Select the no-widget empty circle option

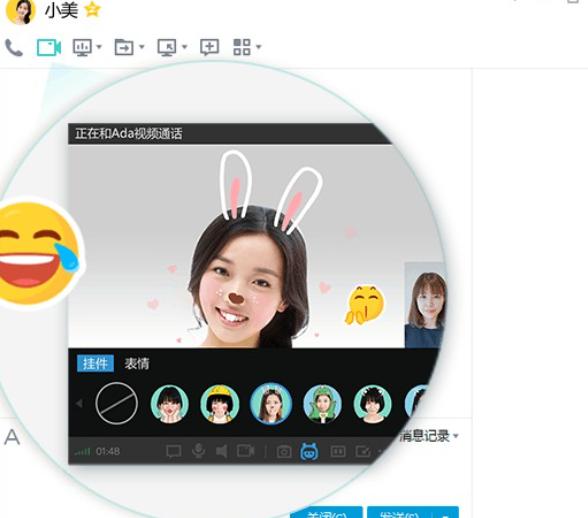(x=117, y=403)
